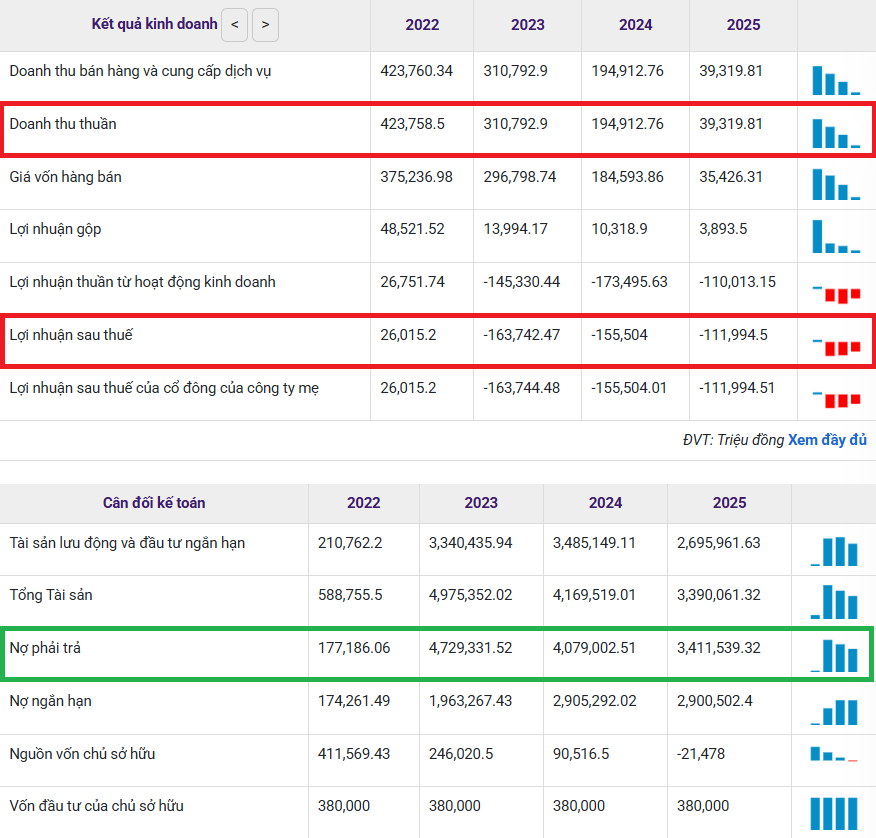Click the mini chart for Nguồn vốn chủ sở hữu
The width and height of the screenshot is (876, 838).
click(834, 755)
